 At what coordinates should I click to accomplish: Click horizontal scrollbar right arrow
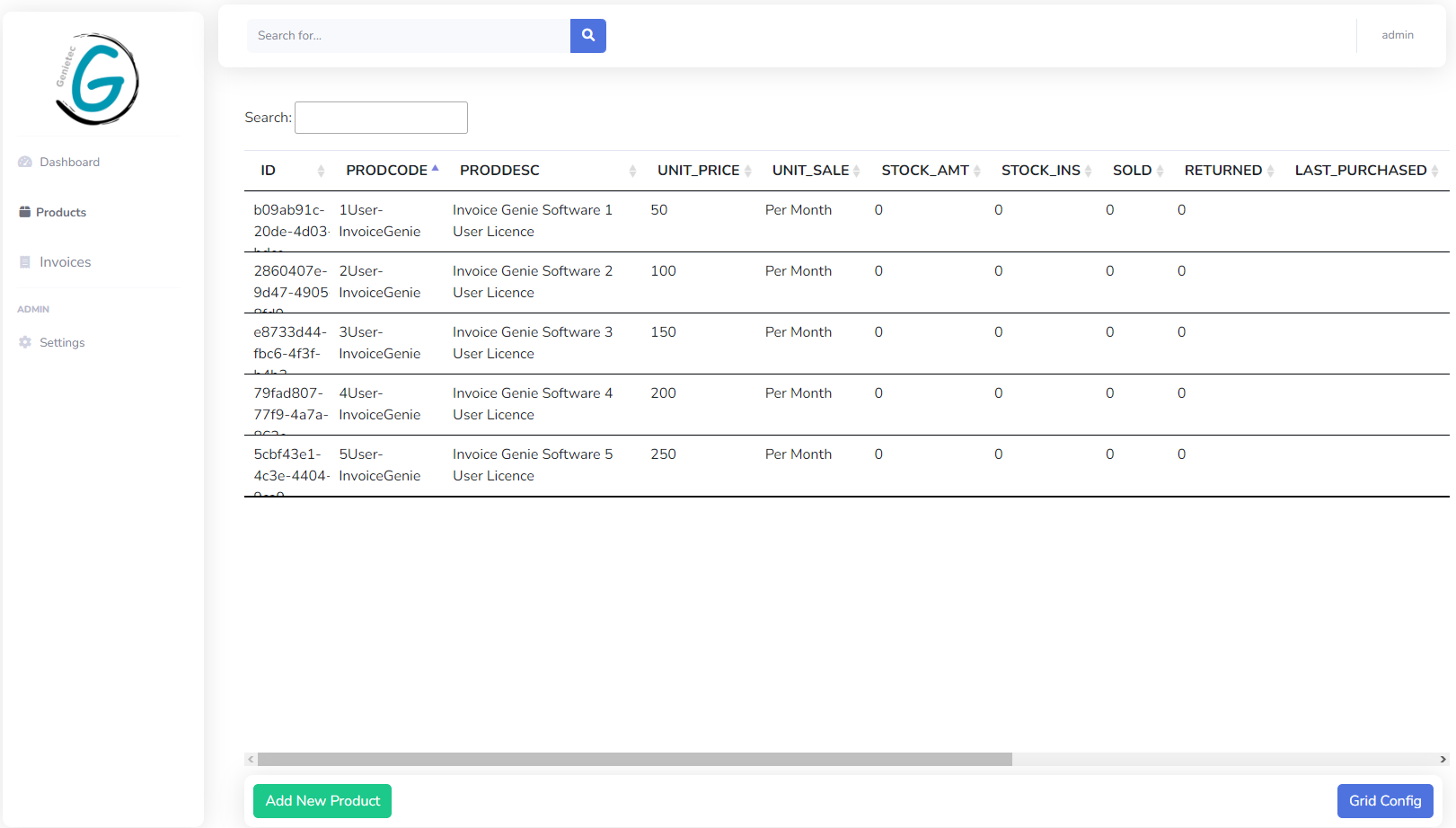click(1443, 760)
